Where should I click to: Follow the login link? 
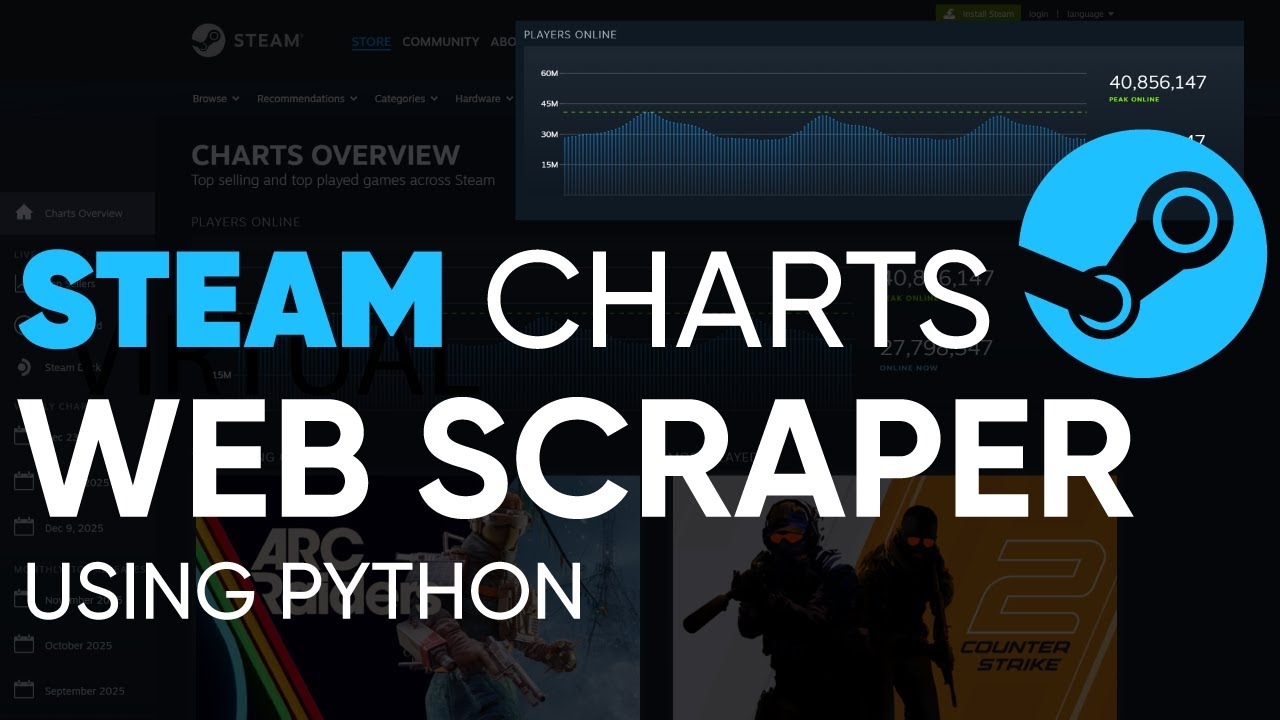tap(1038, 14)
